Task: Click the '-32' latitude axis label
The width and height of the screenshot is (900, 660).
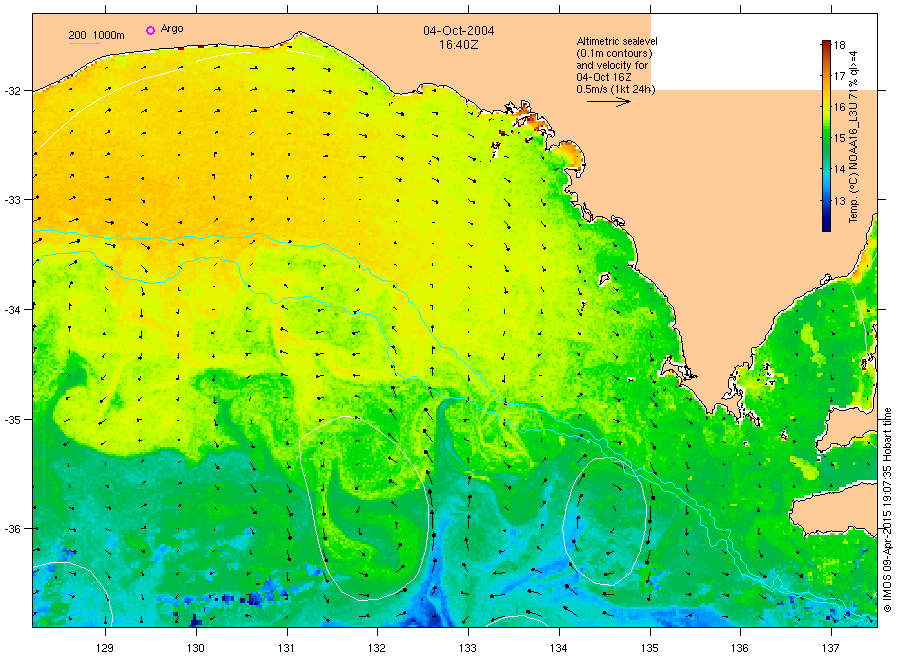Action: (x=12, y=91)
